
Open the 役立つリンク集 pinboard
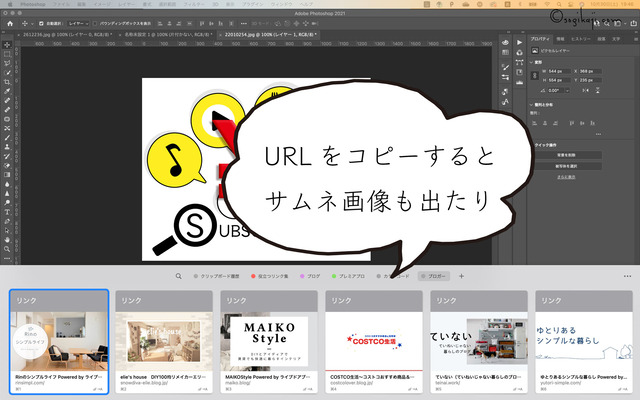[269, 276]
